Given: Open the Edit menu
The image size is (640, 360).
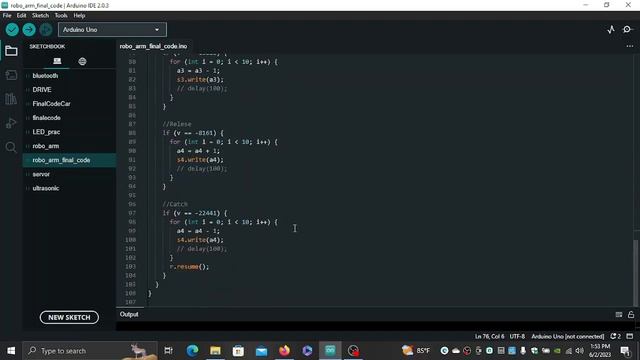Looking at the screenshot, I should [x=21, y=16].
